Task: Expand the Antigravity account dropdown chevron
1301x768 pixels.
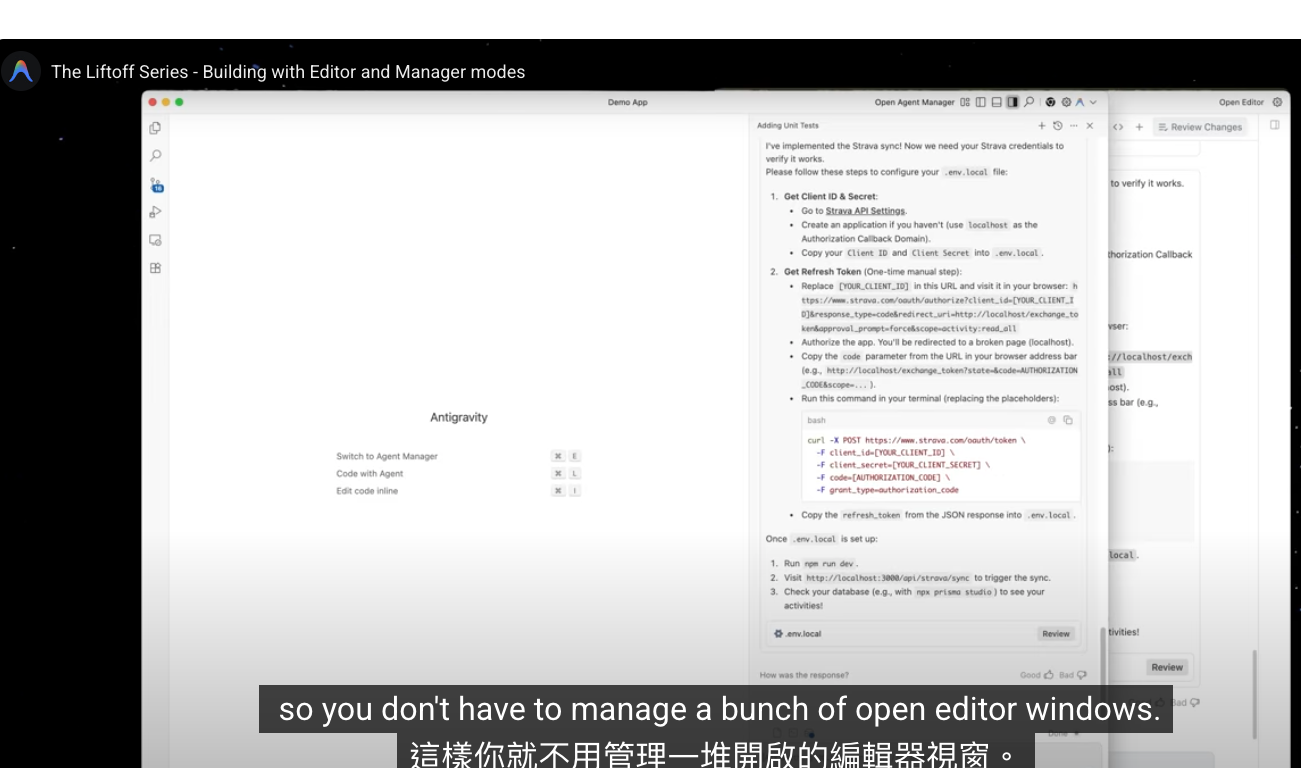Action: click(x=1093, y=102)
